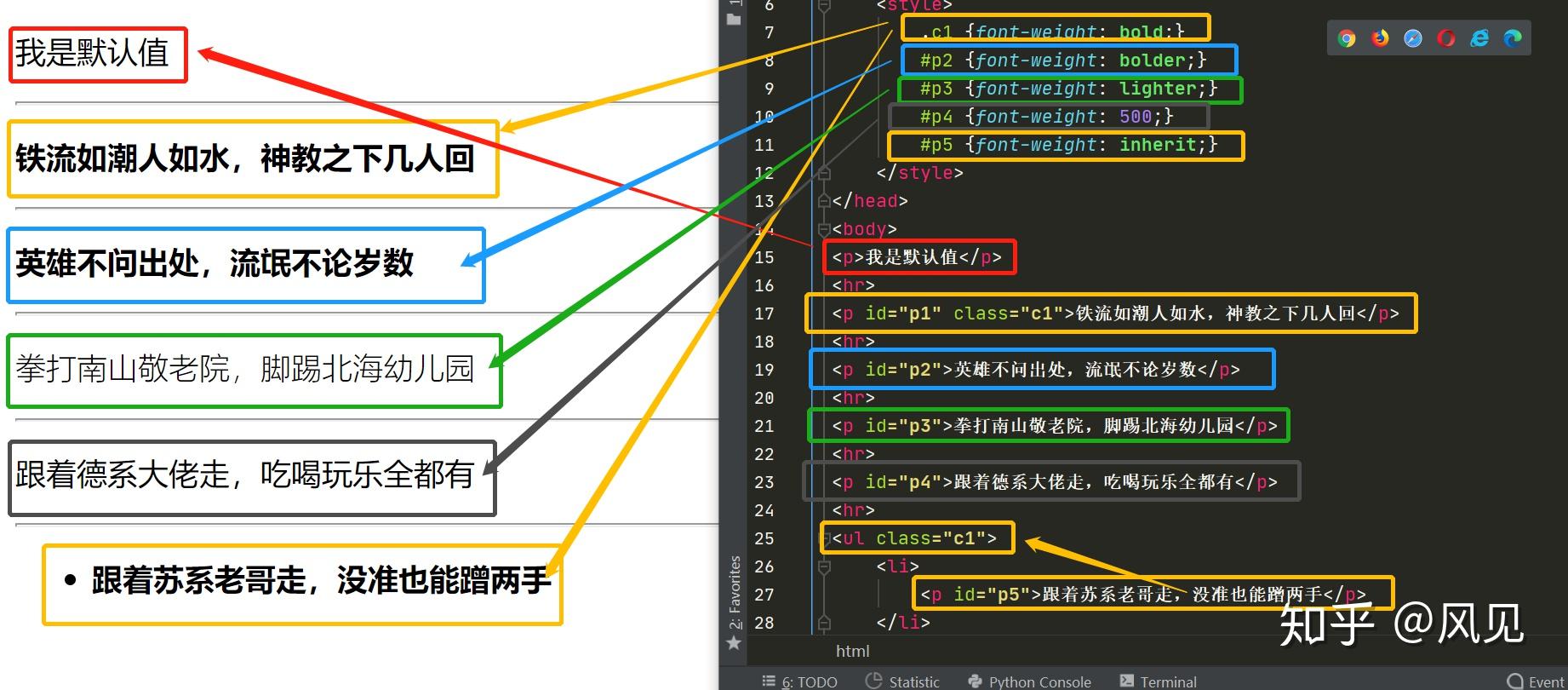The image size is (1568, 690).
Task: Click the html breadcrumb
Action: coord(852,651)
